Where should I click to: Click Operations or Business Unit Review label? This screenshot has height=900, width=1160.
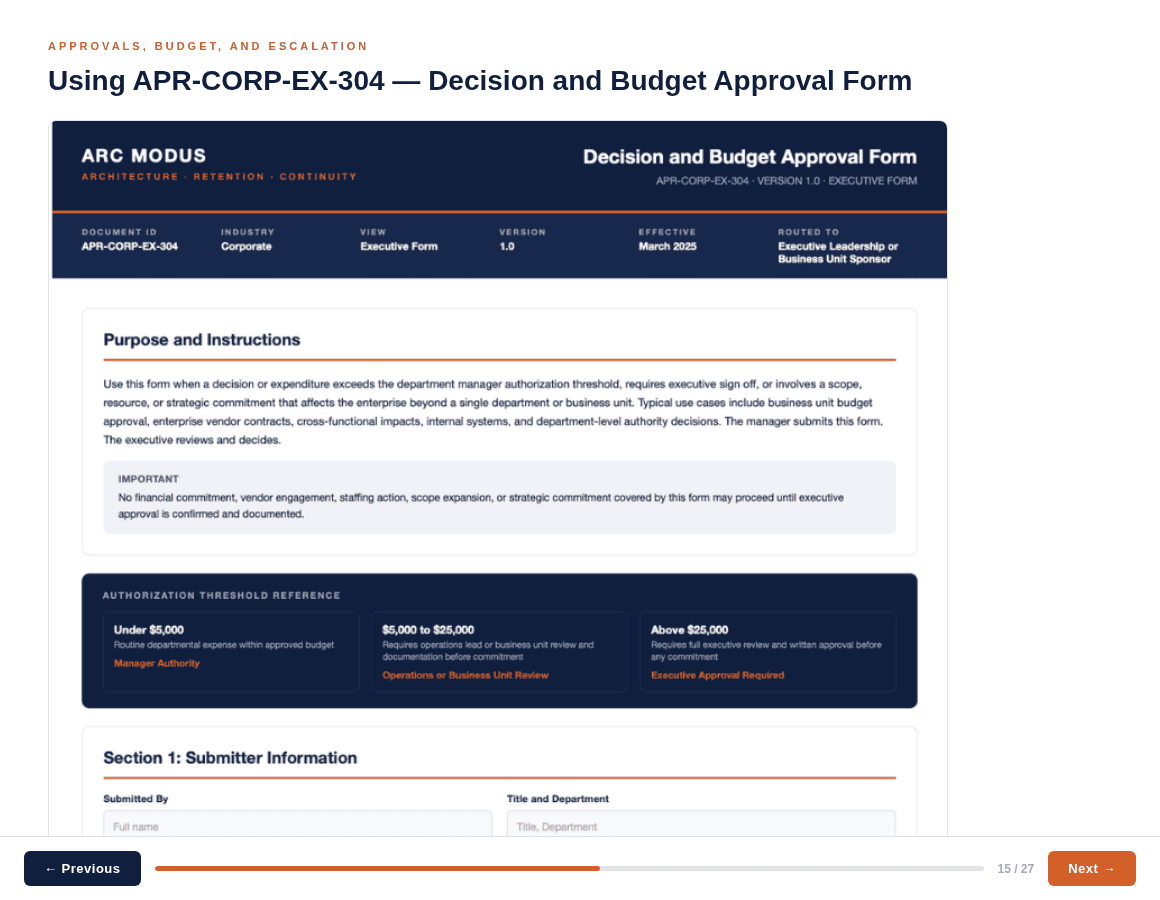click(x=465, y=675)
